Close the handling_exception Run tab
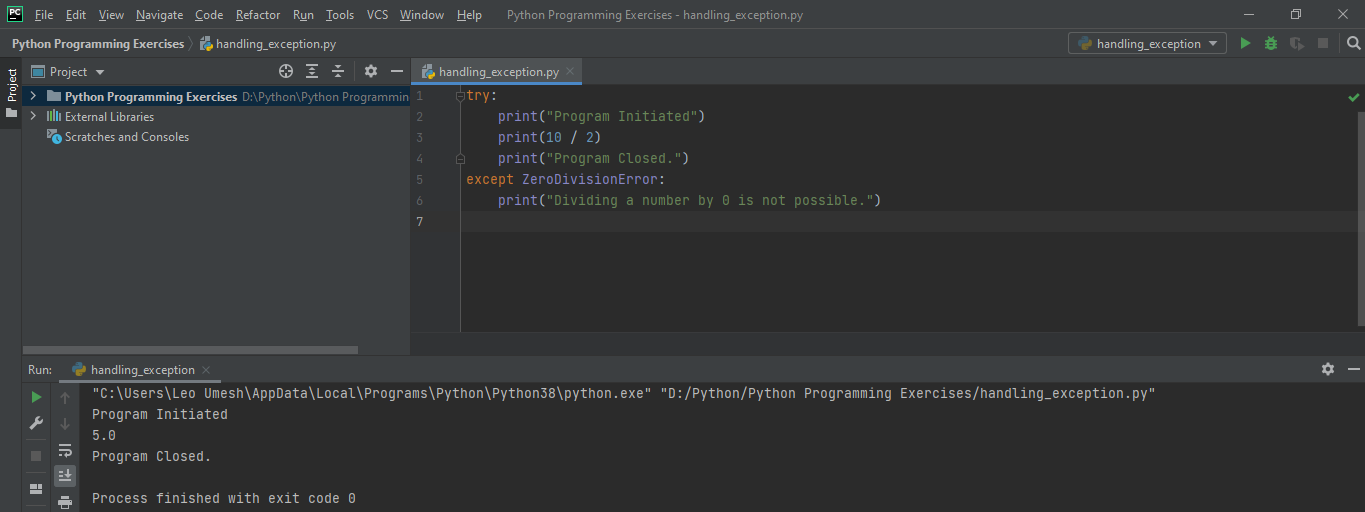This screenshot has width=1365, height=512. [x=205, y=370]
